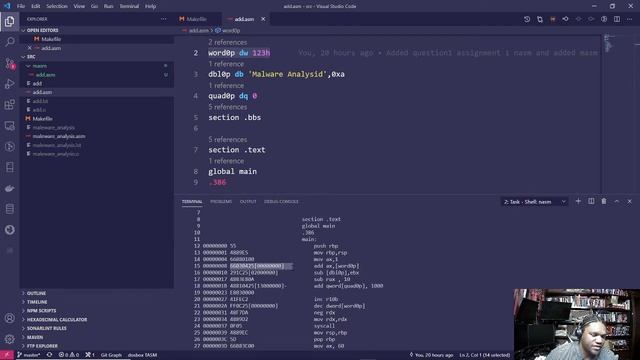Click line 7 'section .text' in editor
Viewport: 640px width, 360px height.
pyautogui.click(x=237, y=150)
